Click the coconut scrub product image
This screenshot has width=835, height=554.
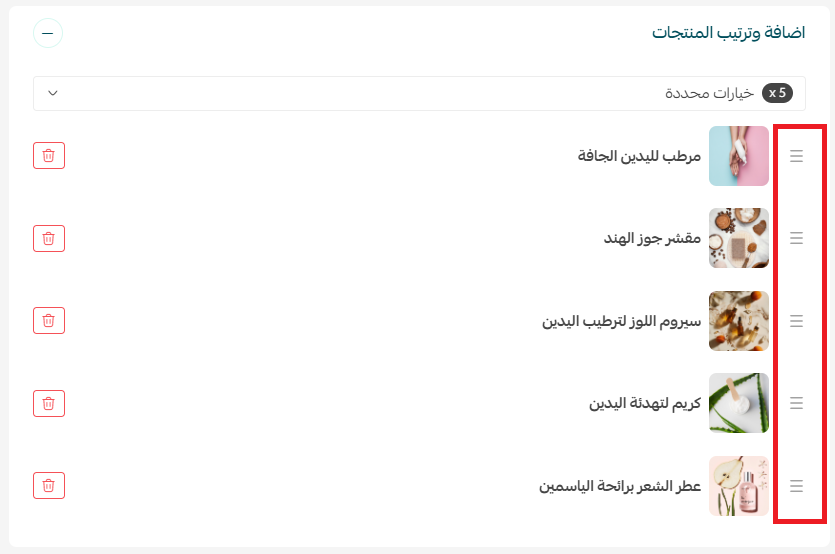pos(739,238)
